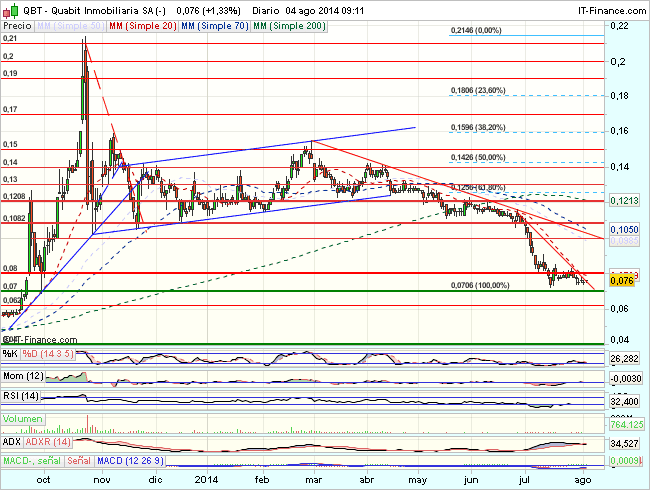Toggle the MM (Simple 20) moving average label
This screenshot has width=650, height=490.
pos(143,26)
